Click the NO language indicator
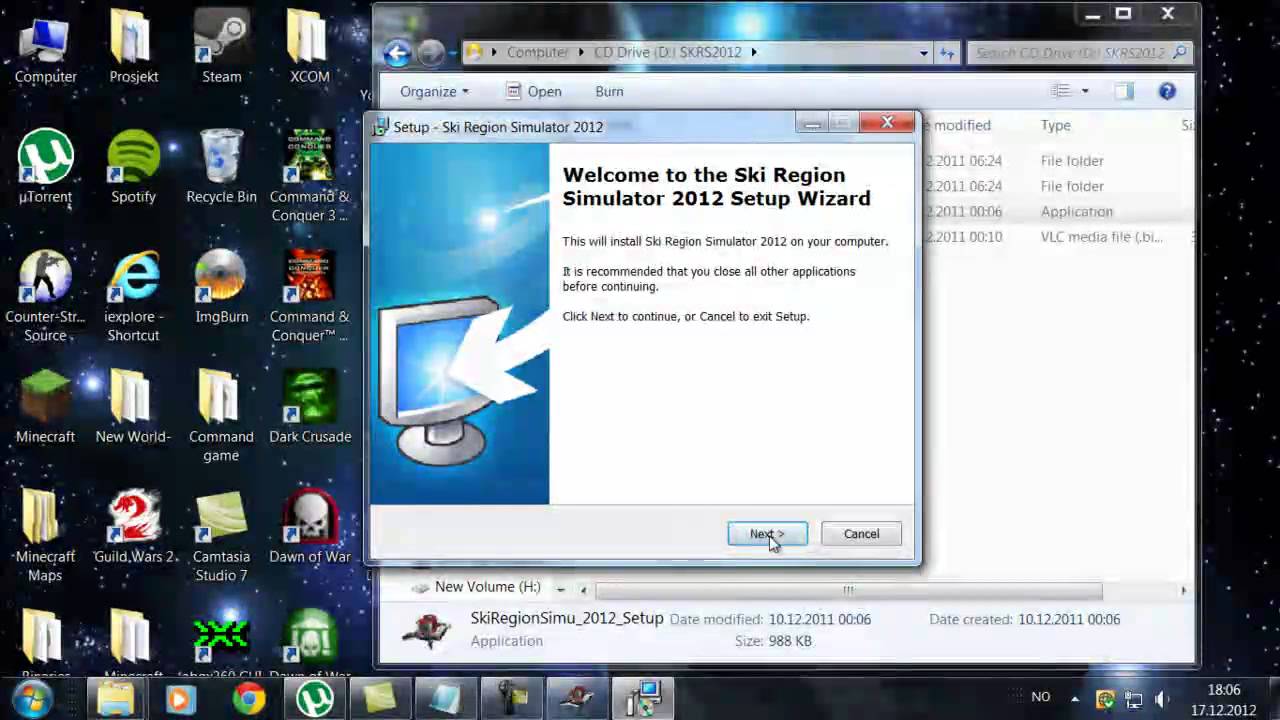 pos(1040,697)
